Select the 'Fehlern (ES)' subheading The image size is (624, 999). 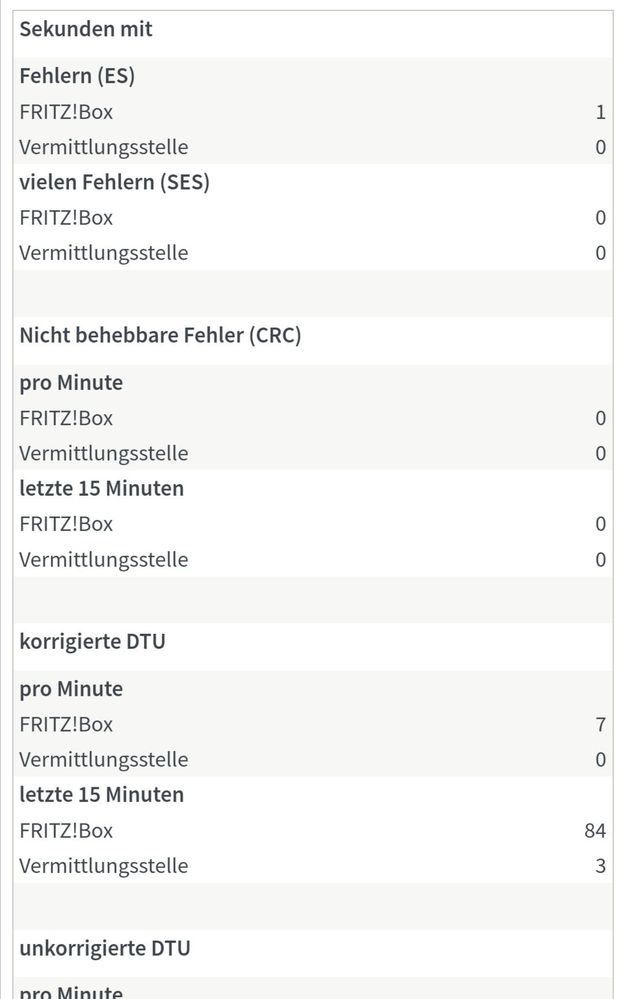[x=77, y=76]
